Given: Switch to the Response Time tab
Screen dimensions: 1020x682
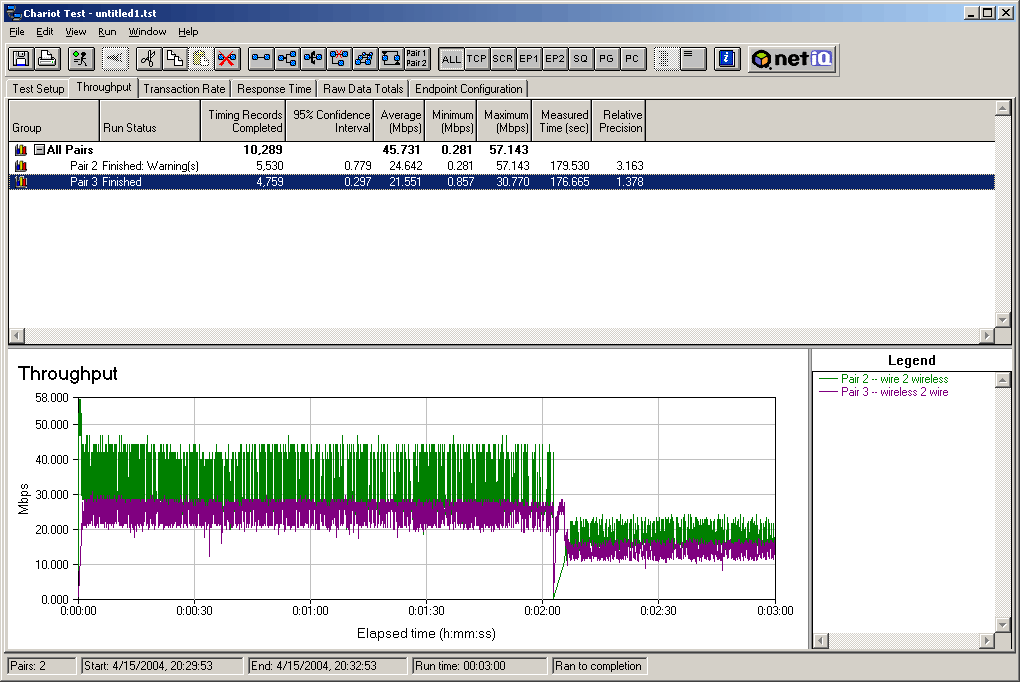Looking at the screenshot, I should 274,89.
